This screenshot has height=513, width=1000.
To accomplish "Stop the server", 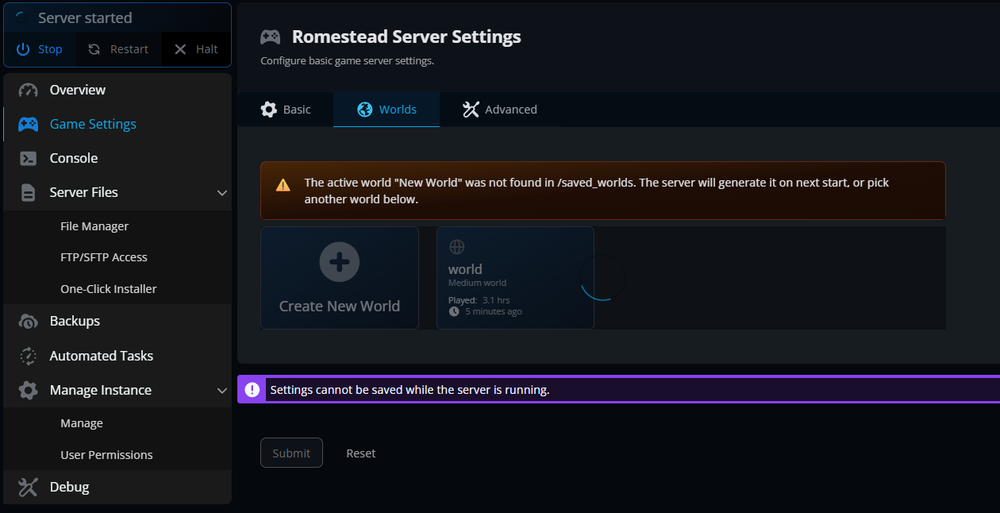I will (x=40, y=49).
